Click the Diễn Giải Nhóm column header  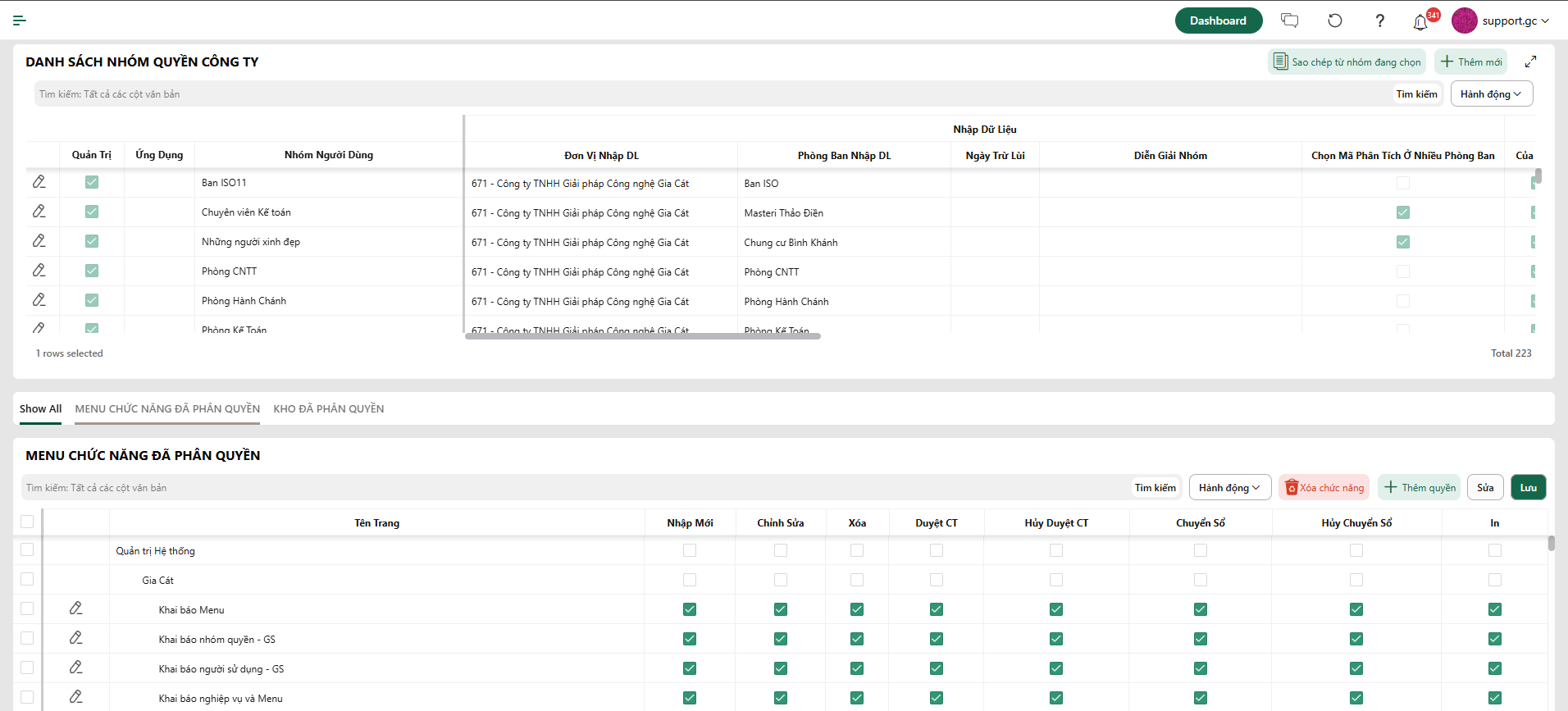(1170, 155)
